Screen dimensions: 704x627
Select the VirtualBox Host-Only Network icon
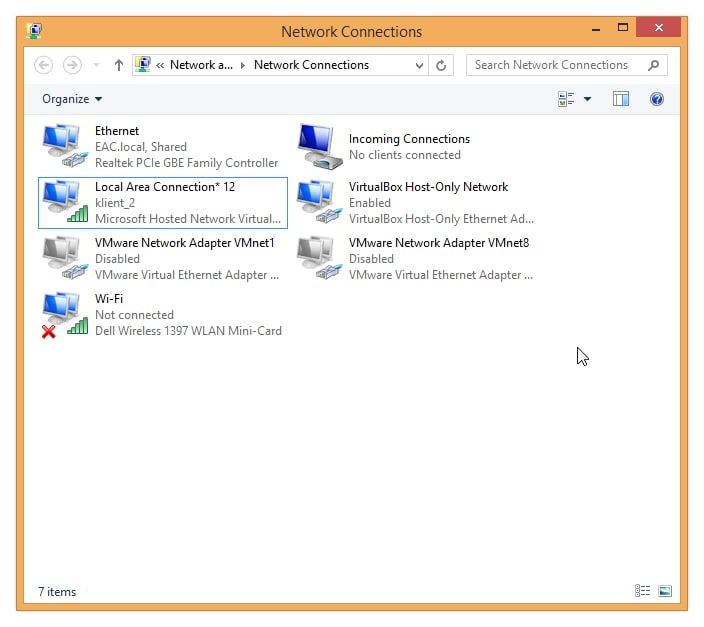click(x=319, y=202)
